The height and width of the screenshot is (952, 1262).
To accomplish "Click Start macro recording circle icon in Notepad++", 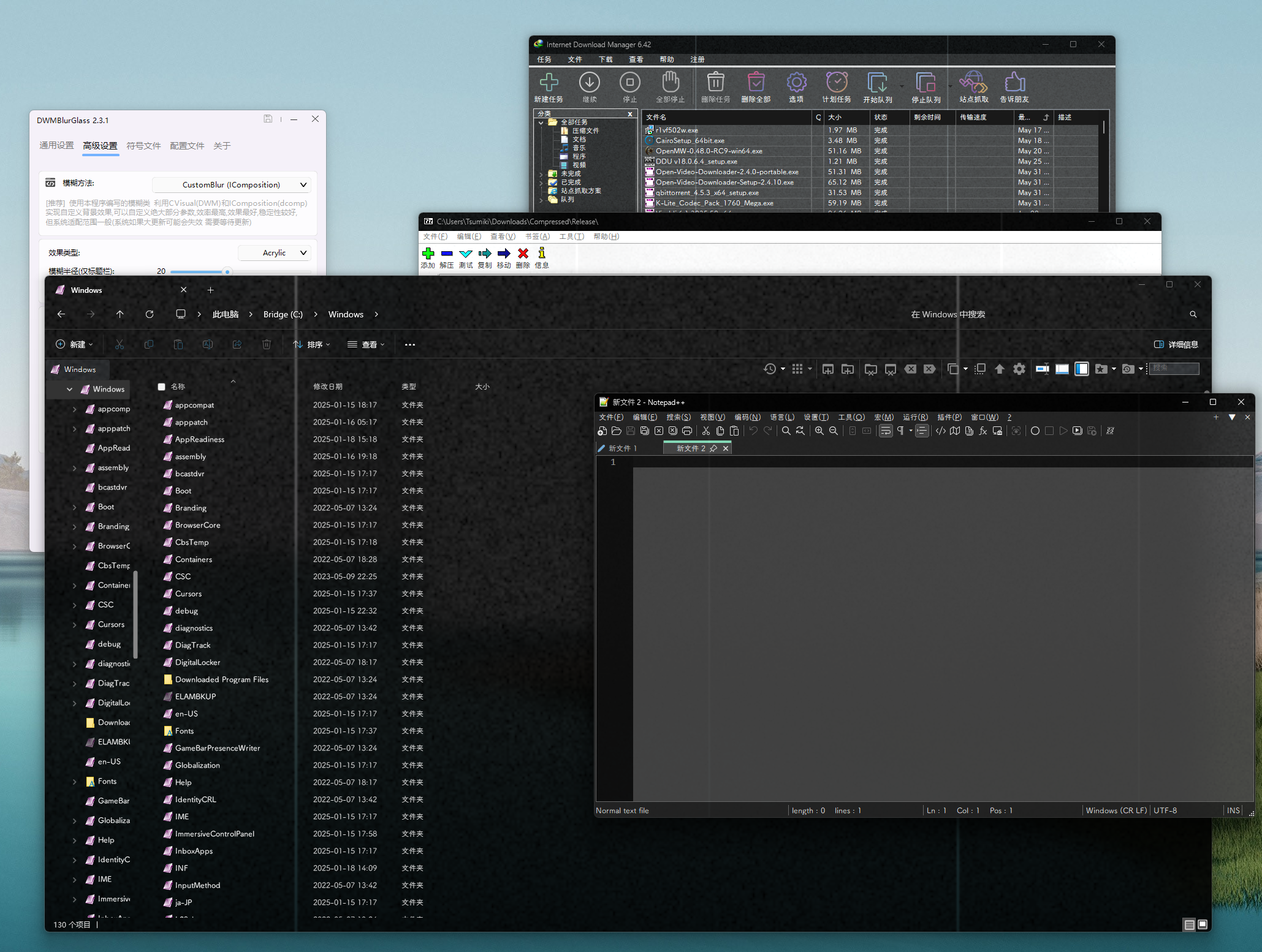I will pyautogui.click(x=1035, y=431).
